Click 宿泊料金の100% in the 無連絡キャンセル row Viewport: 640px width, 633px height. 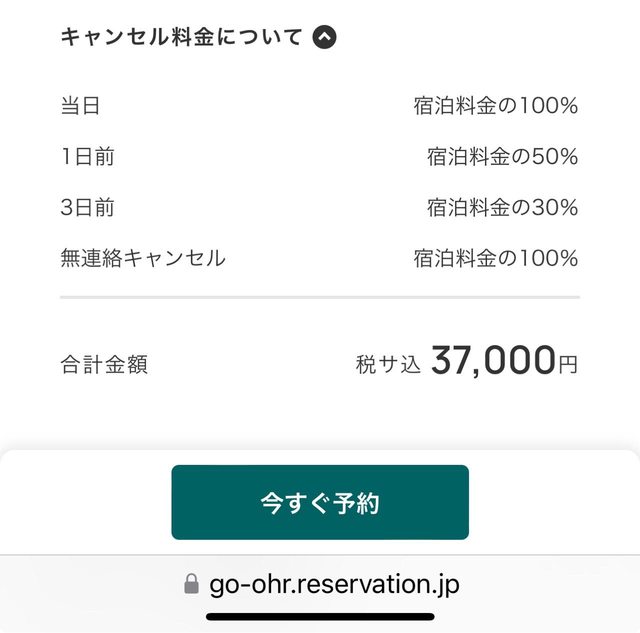click(495, 259)
